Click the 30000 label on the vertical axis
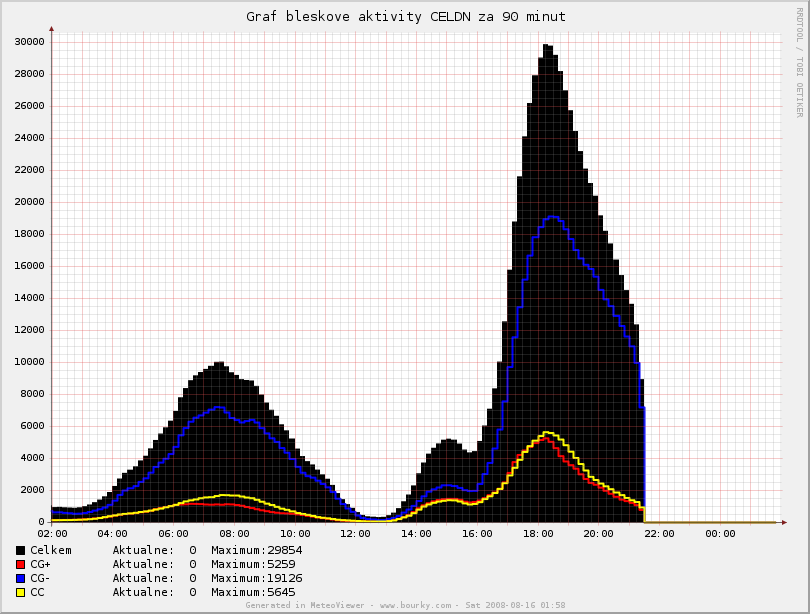 28,42
